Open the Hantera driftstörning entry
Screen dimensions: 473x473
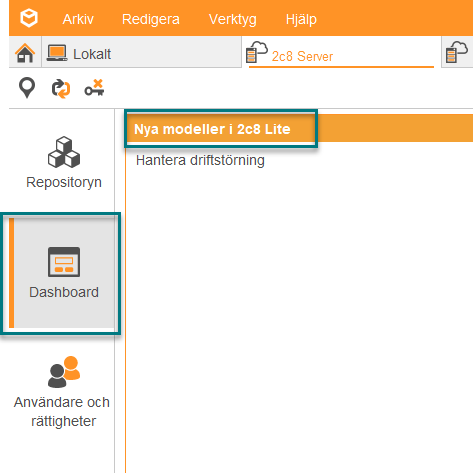point(200,160)
